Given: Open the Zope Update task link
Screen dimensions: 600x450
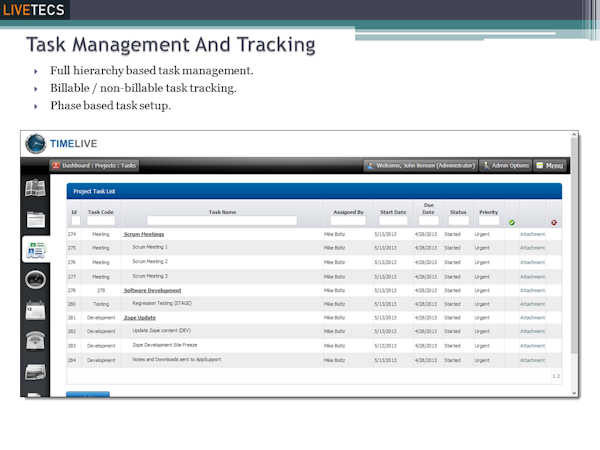Looking at the screenshot, I should tap(140, 318).
